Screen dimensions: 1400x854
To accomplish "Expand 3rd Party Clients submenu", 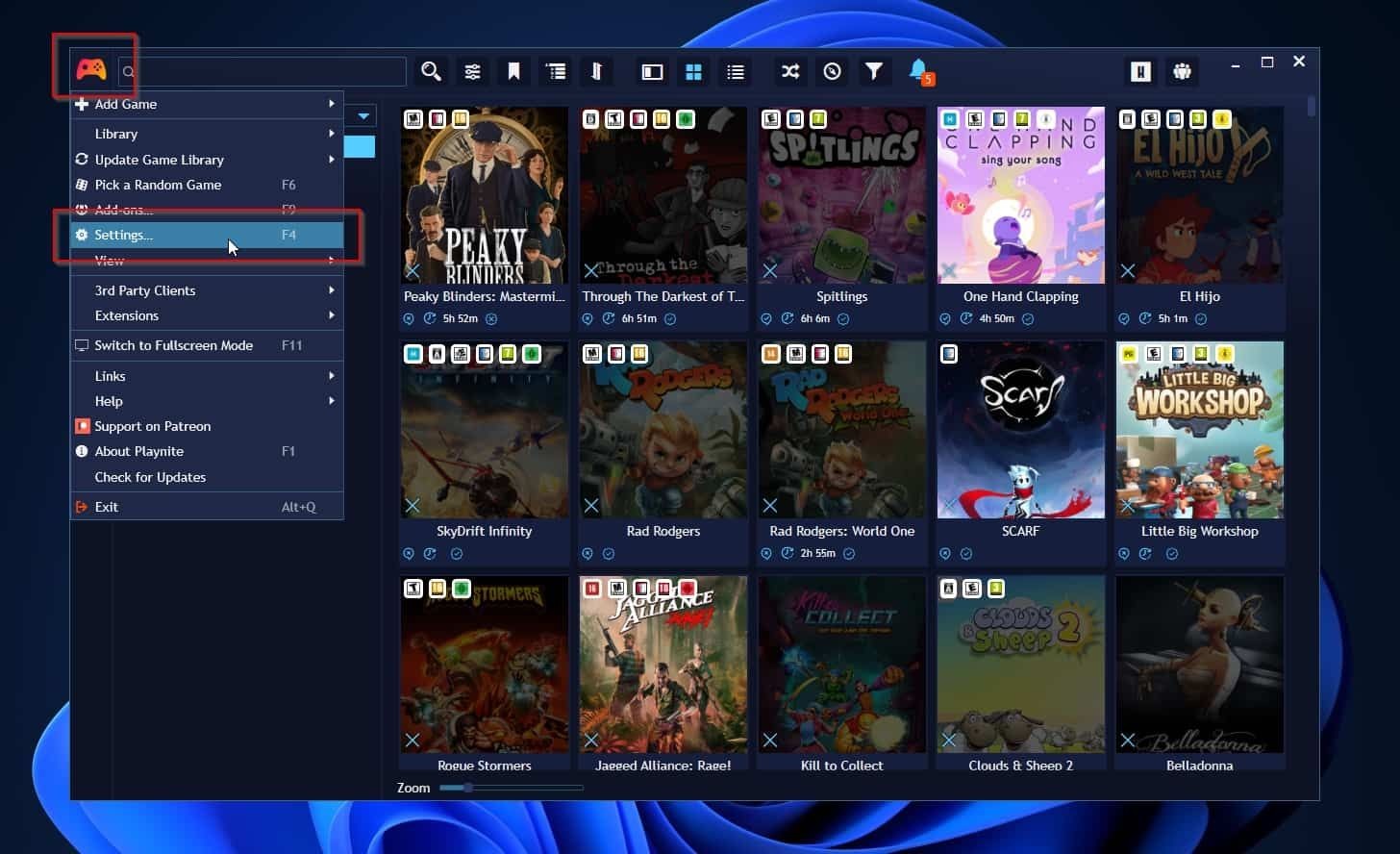I will 207,290.
